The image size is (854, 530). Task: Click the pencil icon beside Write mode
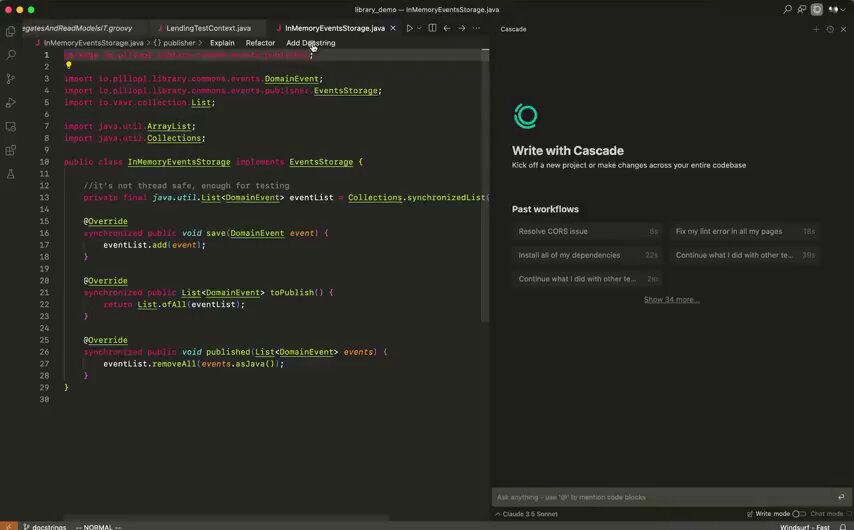(x=750, y=514)
